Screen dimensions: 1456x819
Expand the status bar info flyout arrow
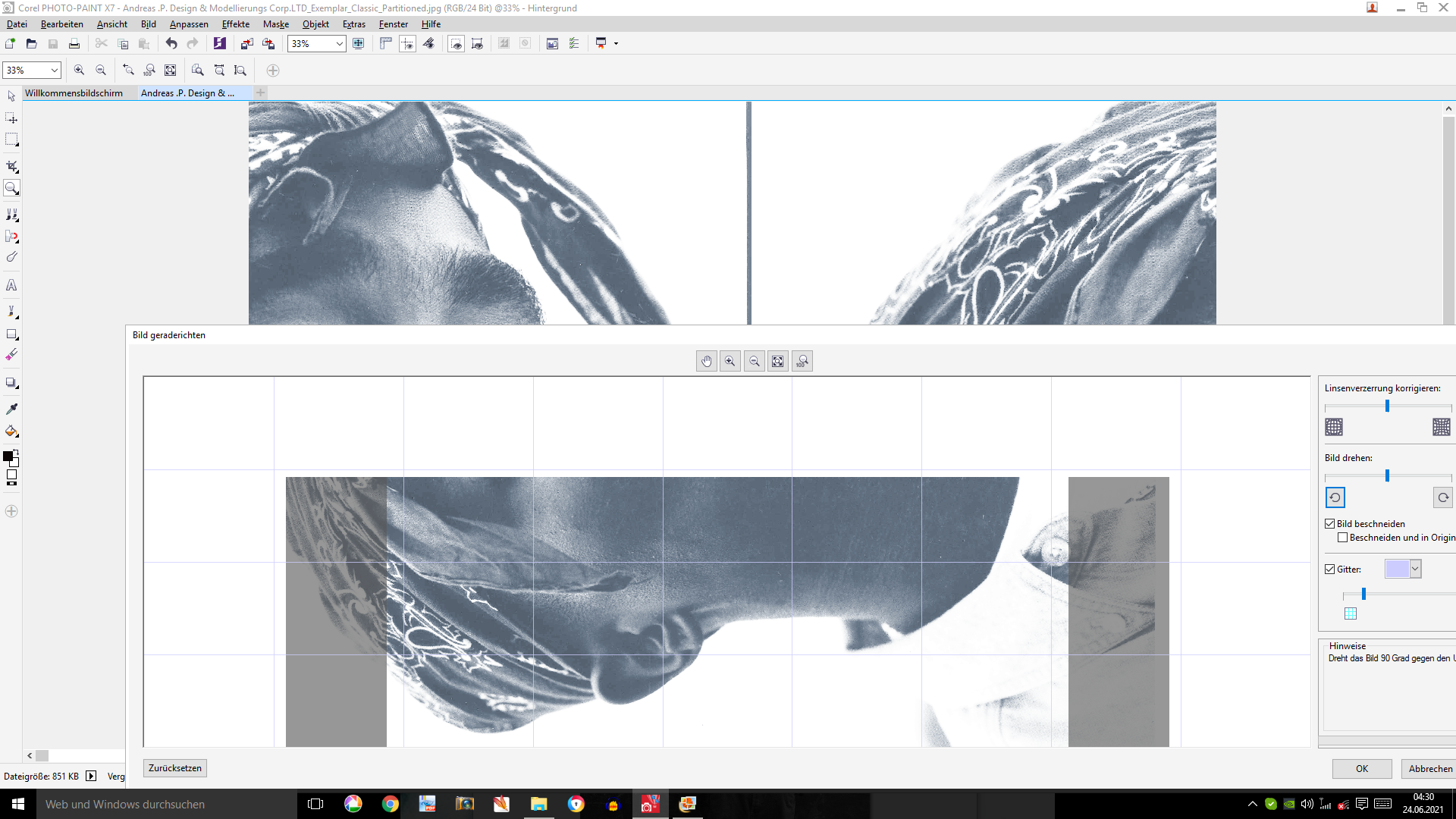click(91, 776)
